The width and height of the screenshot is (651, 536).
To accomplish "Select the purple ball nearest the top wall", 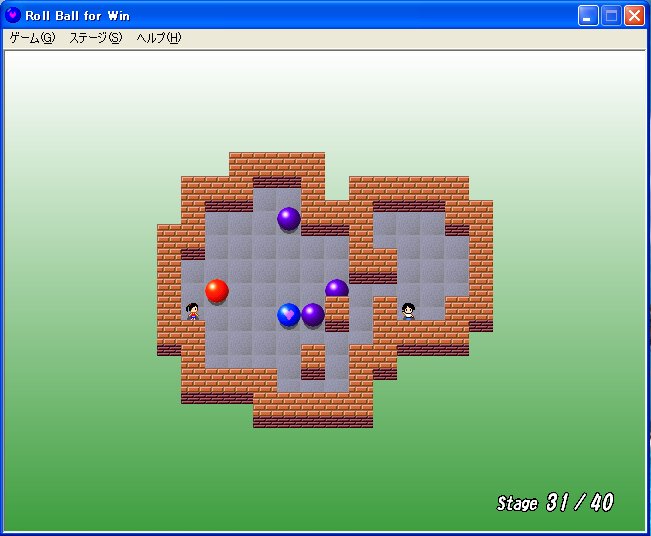I will coord(289,219).
